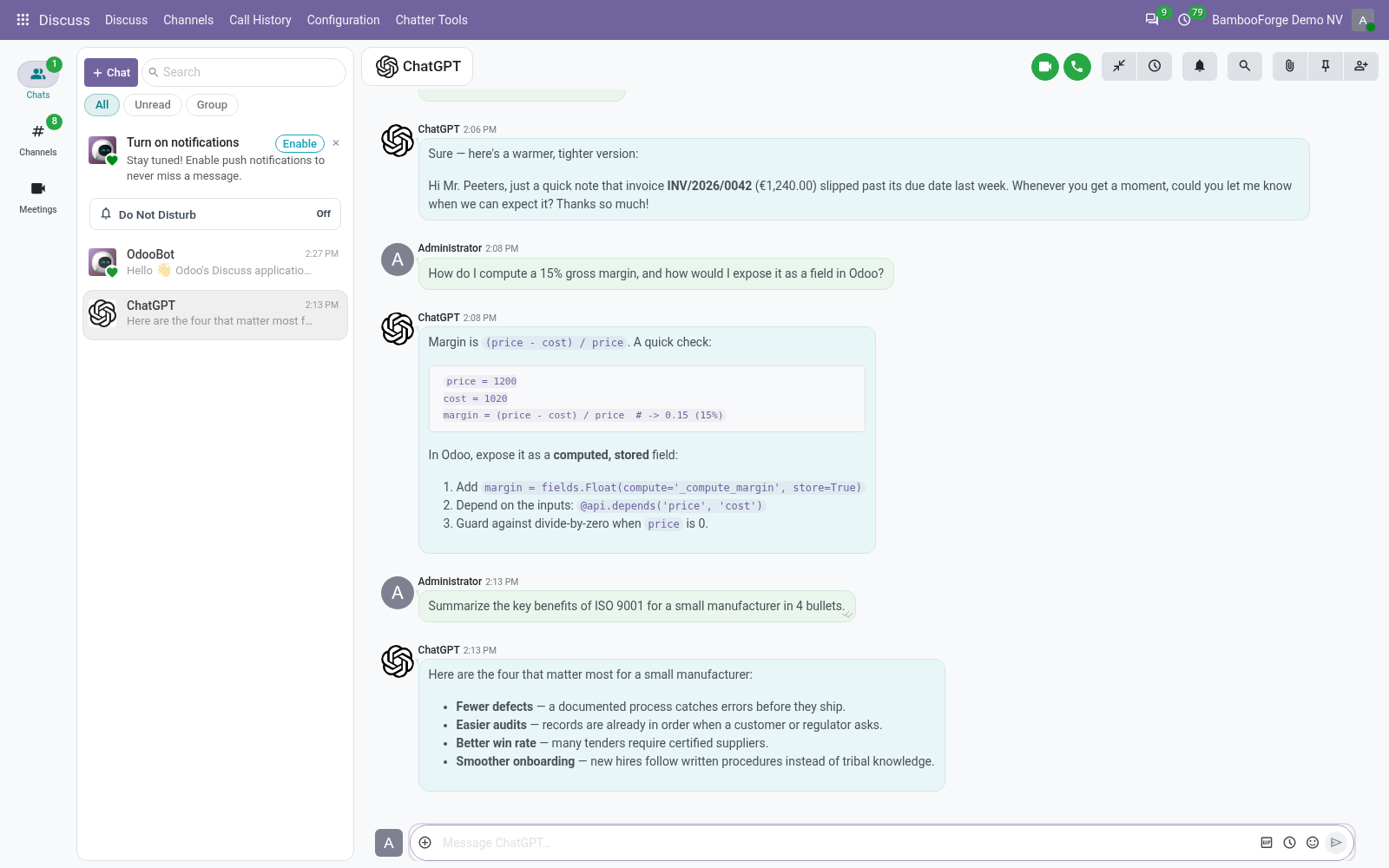Screen dimensions: 1389x868
Task: Show attachments paperclip panel
Action: tap(1290, 66)
